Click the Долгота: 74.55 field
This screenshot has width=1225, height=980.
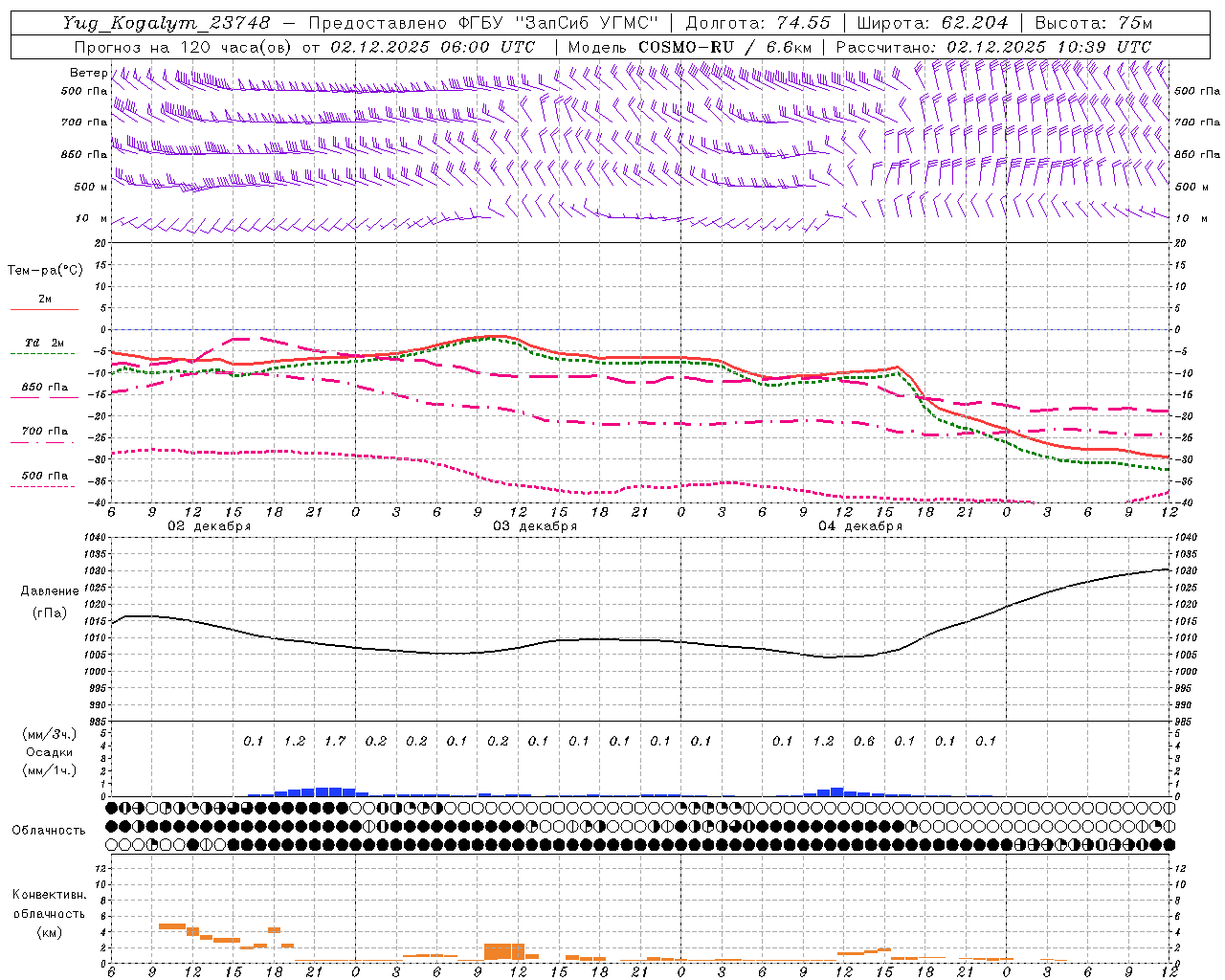click(x=757, y=23)
